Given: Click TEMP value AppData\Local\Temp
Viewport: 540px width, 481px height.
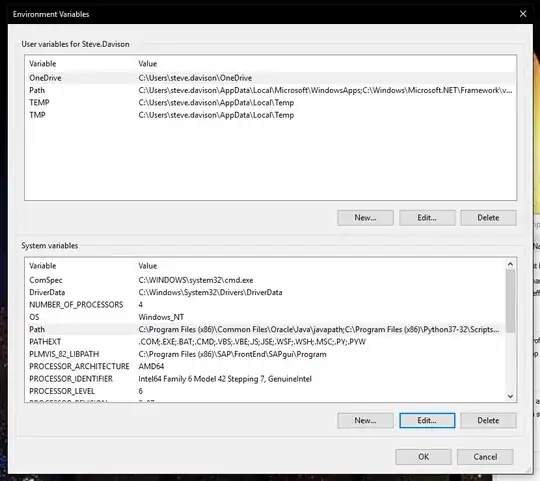Looking at the screenshot, I should click(216, 103).
